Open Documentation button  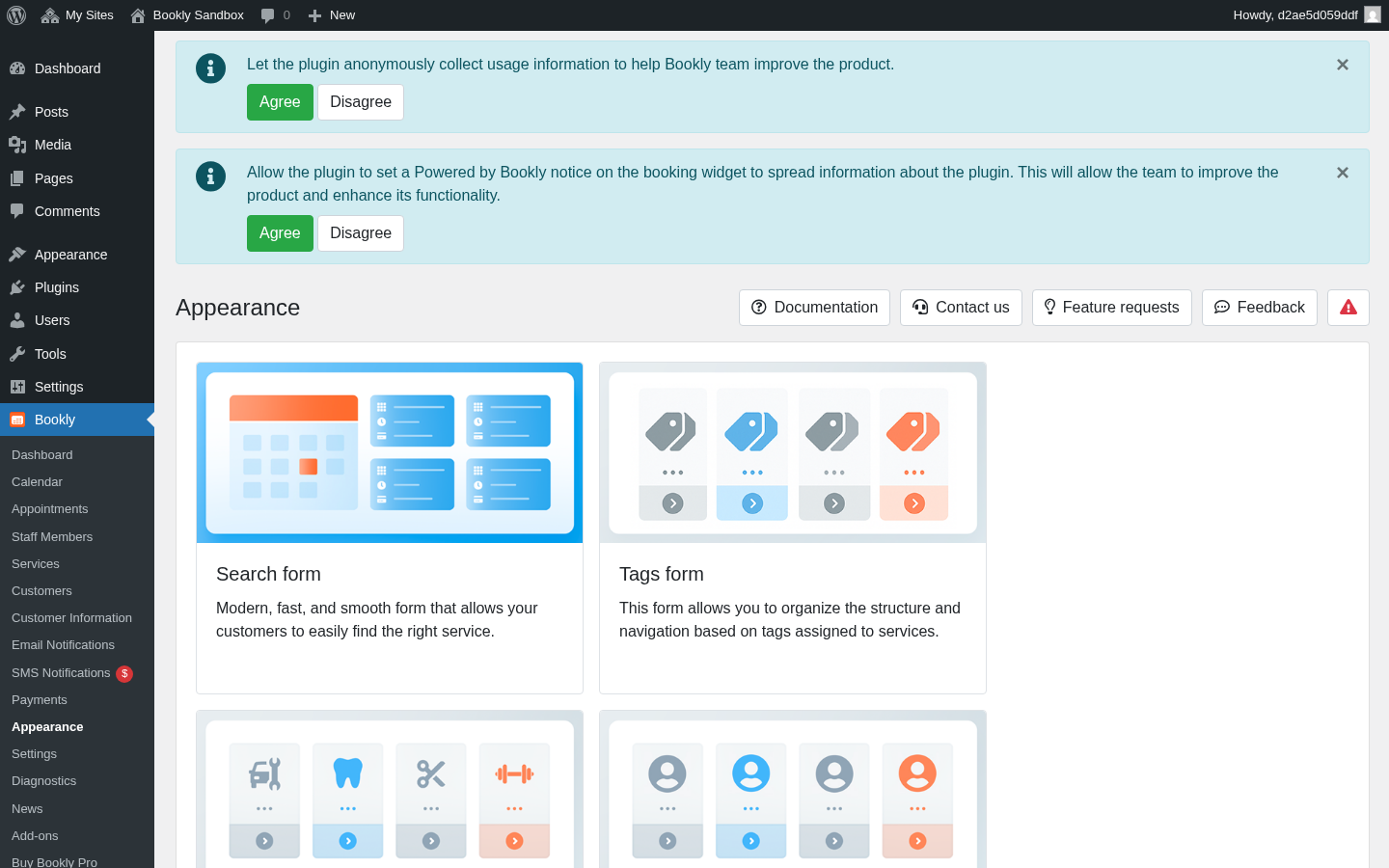pos(814,308)
